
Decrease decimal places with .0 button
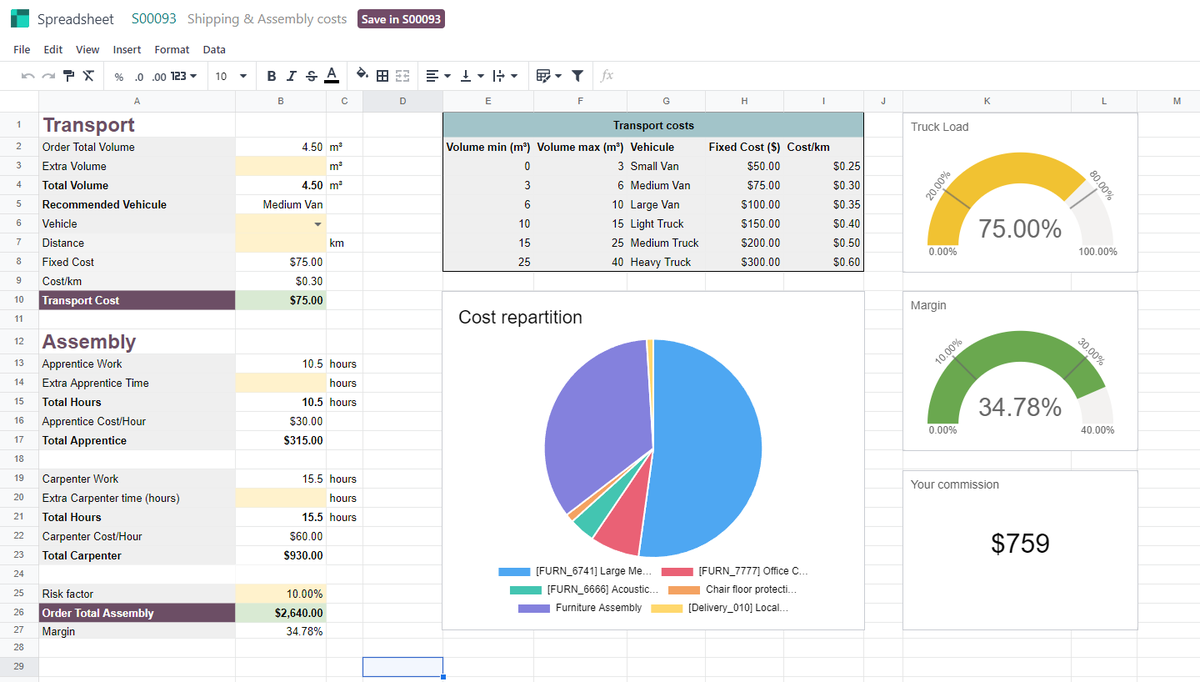(x=139, y=76)
